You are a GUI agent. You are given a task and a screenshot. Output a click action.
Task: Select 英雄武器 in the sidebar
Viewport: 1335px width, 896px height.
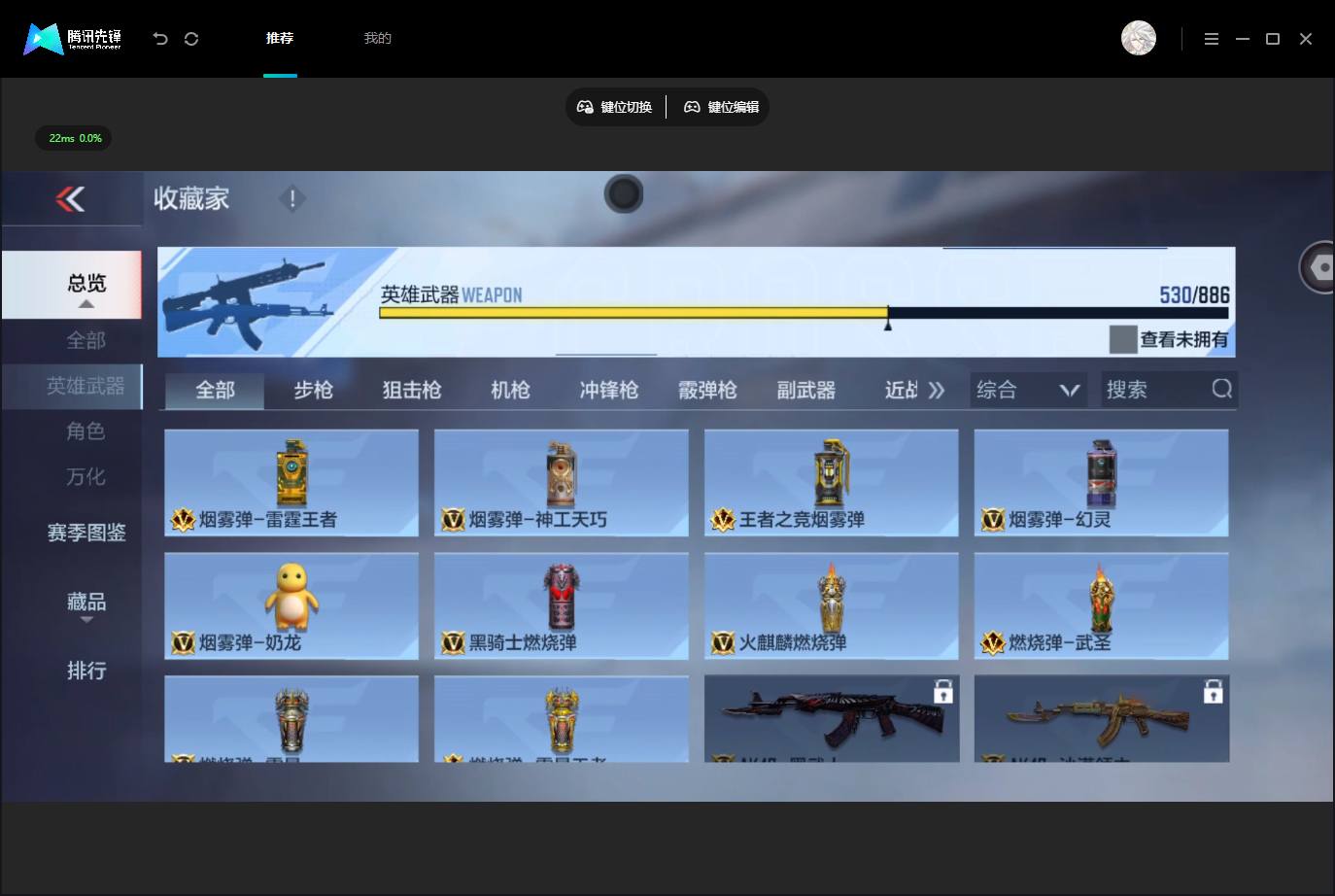click(x=72, y=386)
